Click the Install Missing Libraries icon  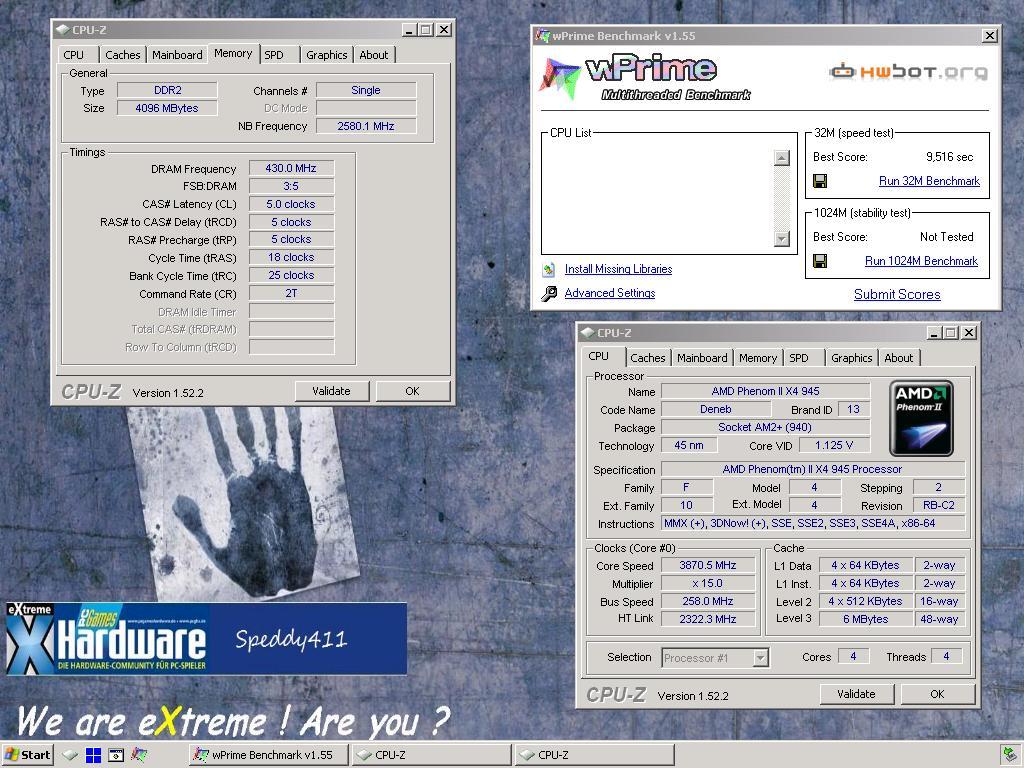tap(549, 269)
